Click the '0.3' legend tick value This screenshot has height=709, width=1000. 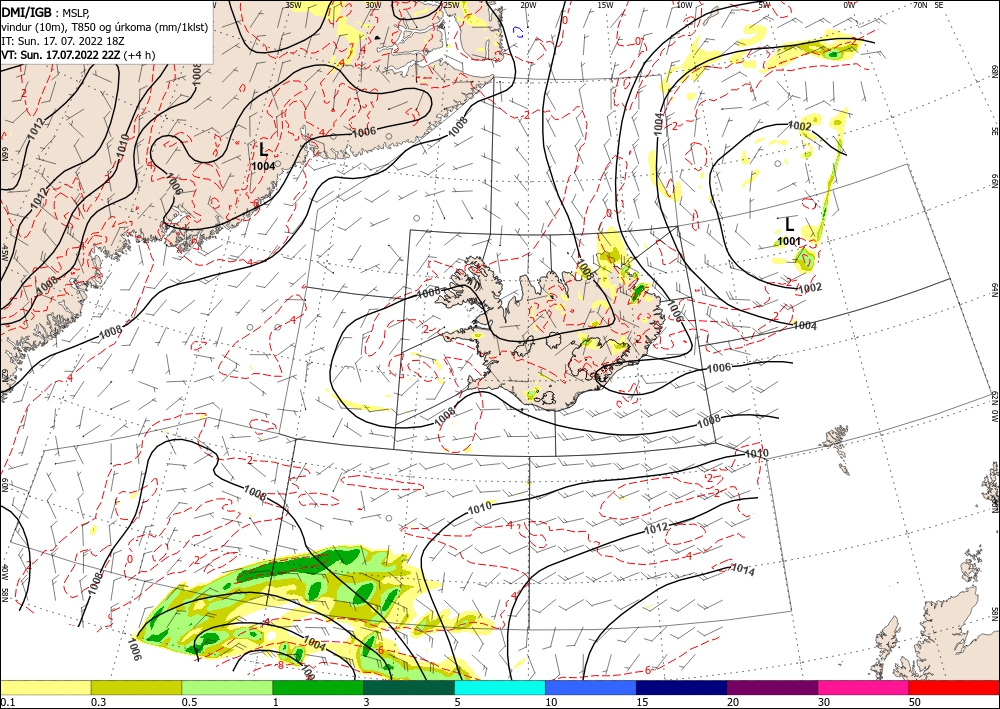[x=99, y=701]
